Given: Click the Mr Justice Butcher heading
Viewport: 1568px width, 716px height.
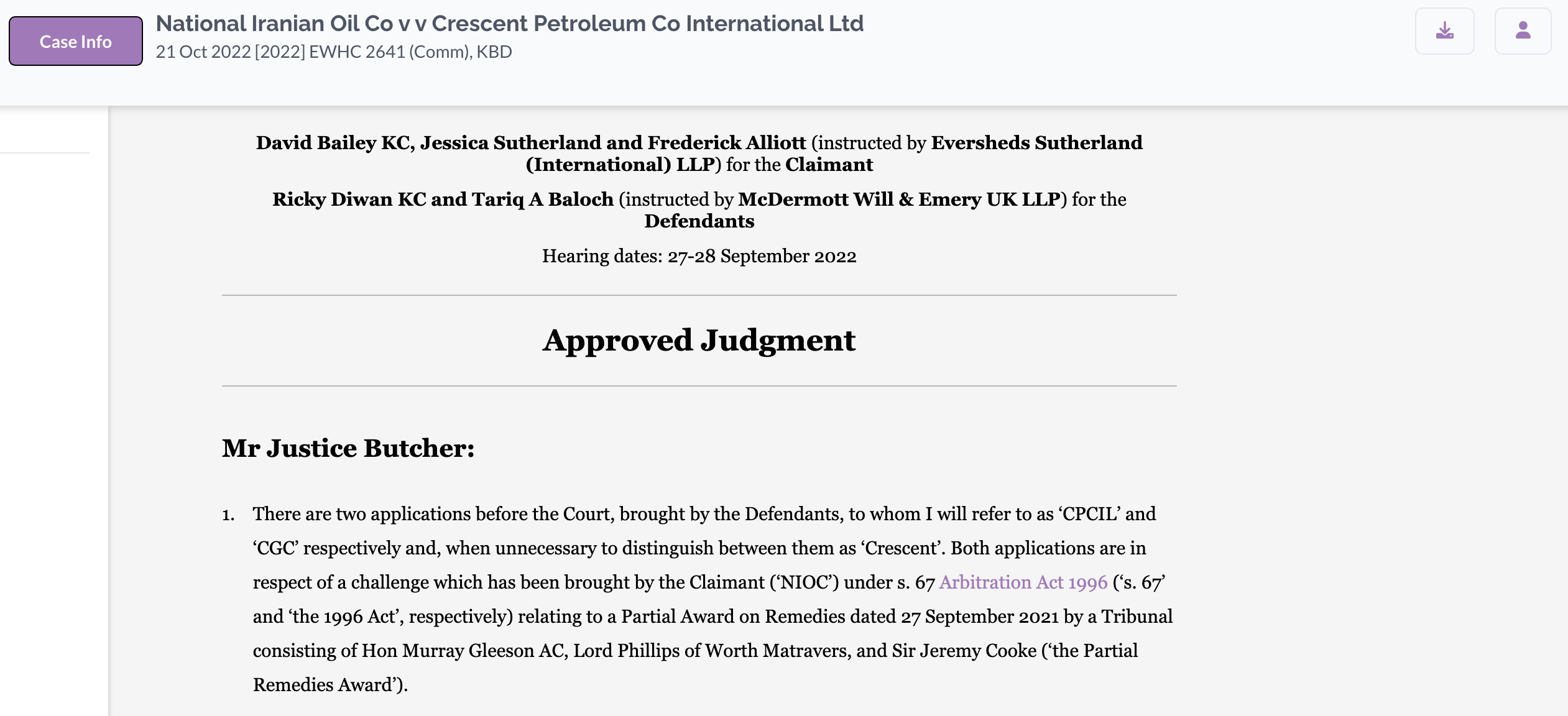Looking at the screenshot, I should click(348, 448).
